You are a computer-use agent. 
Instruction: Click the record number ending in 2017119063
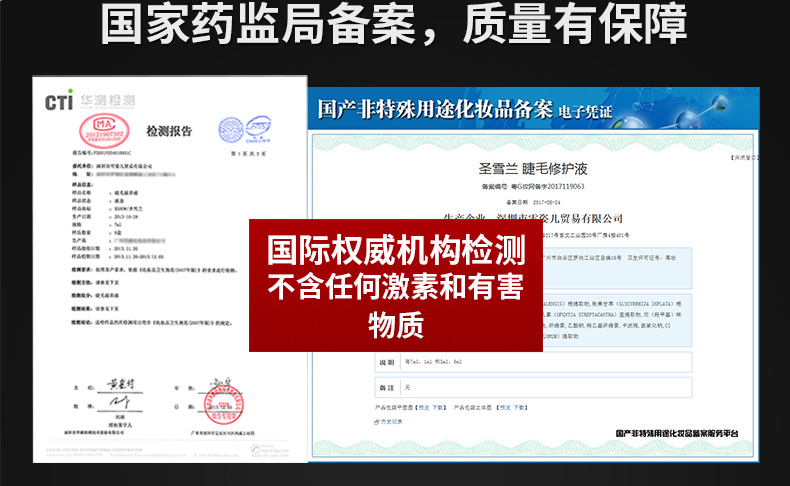pyautogui.click(x=533, y=186)
